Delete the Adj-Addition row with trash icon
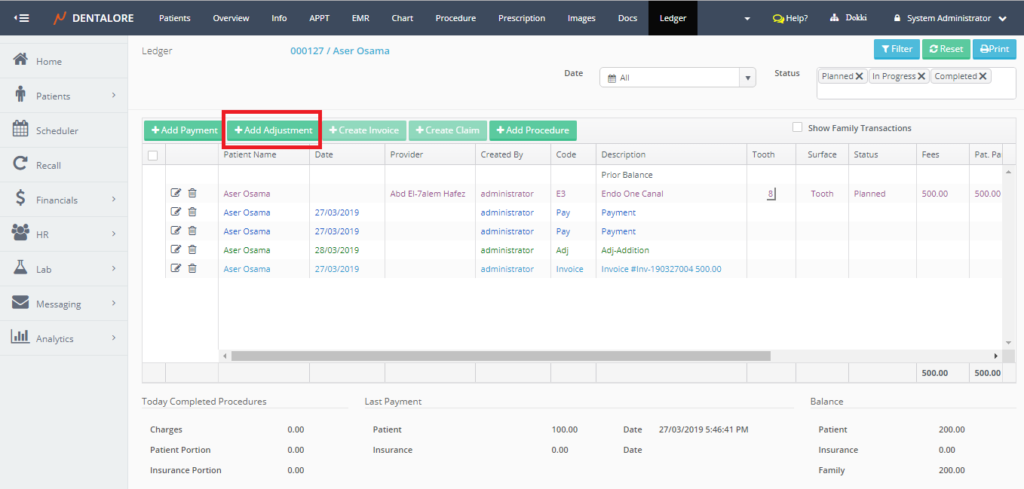 tap(192, 249)
